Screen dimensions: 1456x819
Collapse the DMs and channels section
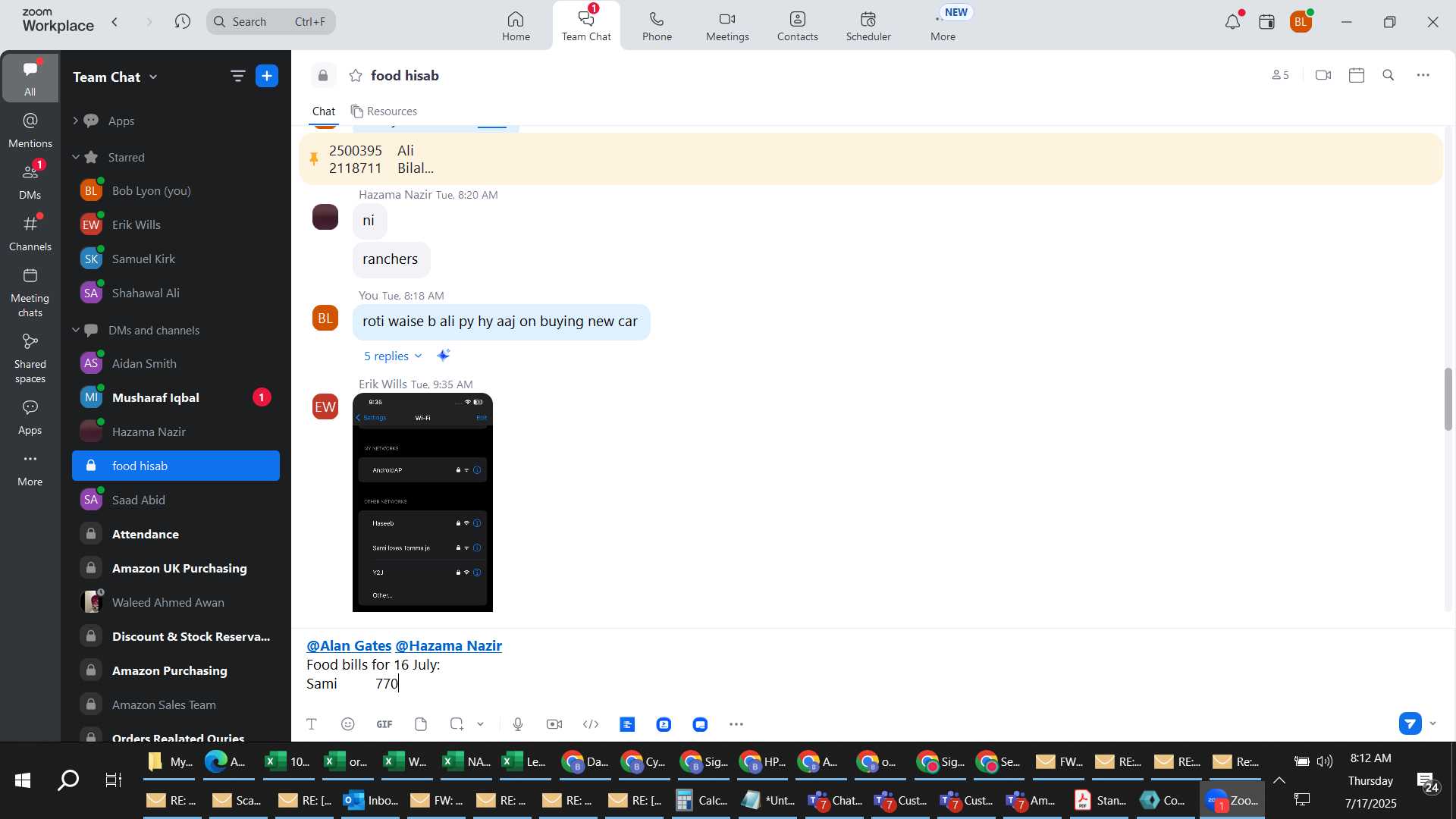[x=76, y=330]
